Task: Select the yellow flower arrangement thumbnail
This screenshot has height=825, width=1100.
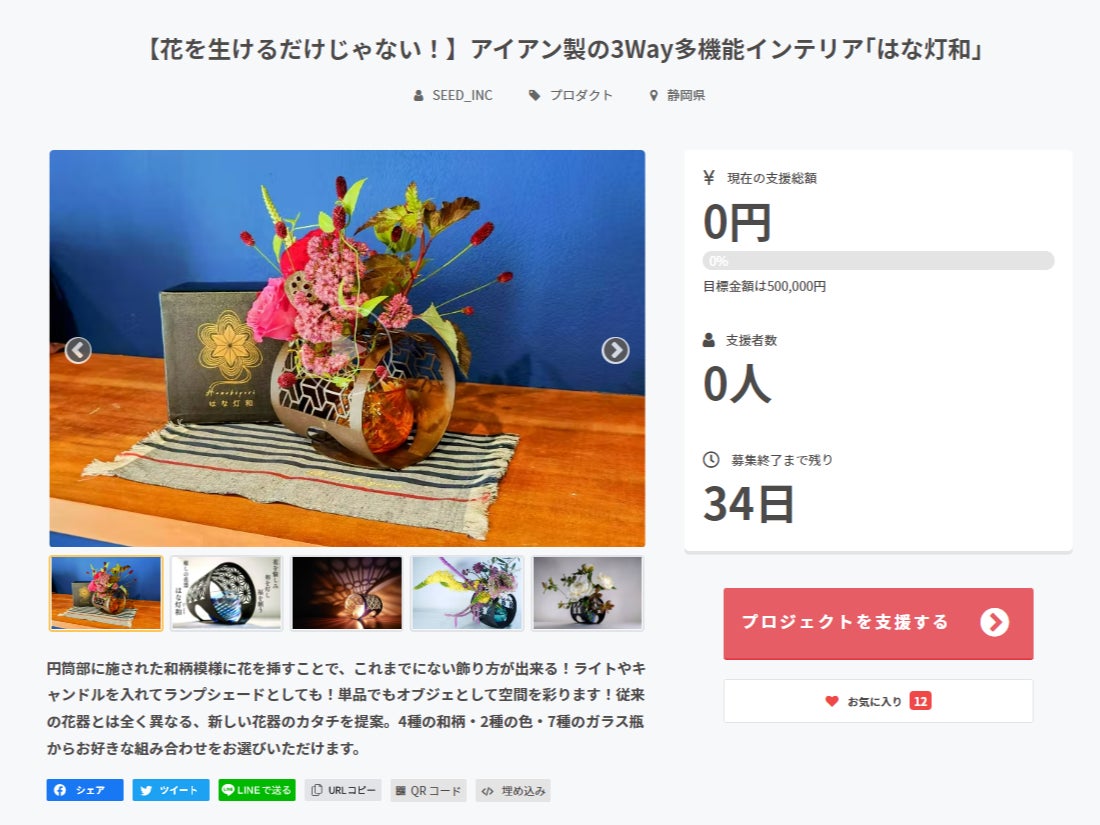Action: 467,593
